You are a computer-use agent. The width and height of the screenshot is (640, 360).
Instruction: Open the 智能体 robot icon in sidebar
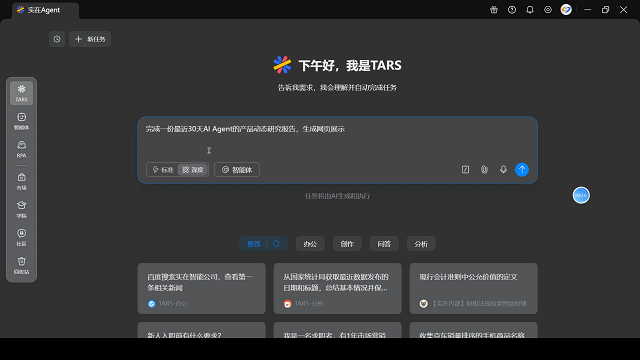[x=21, y=121]
